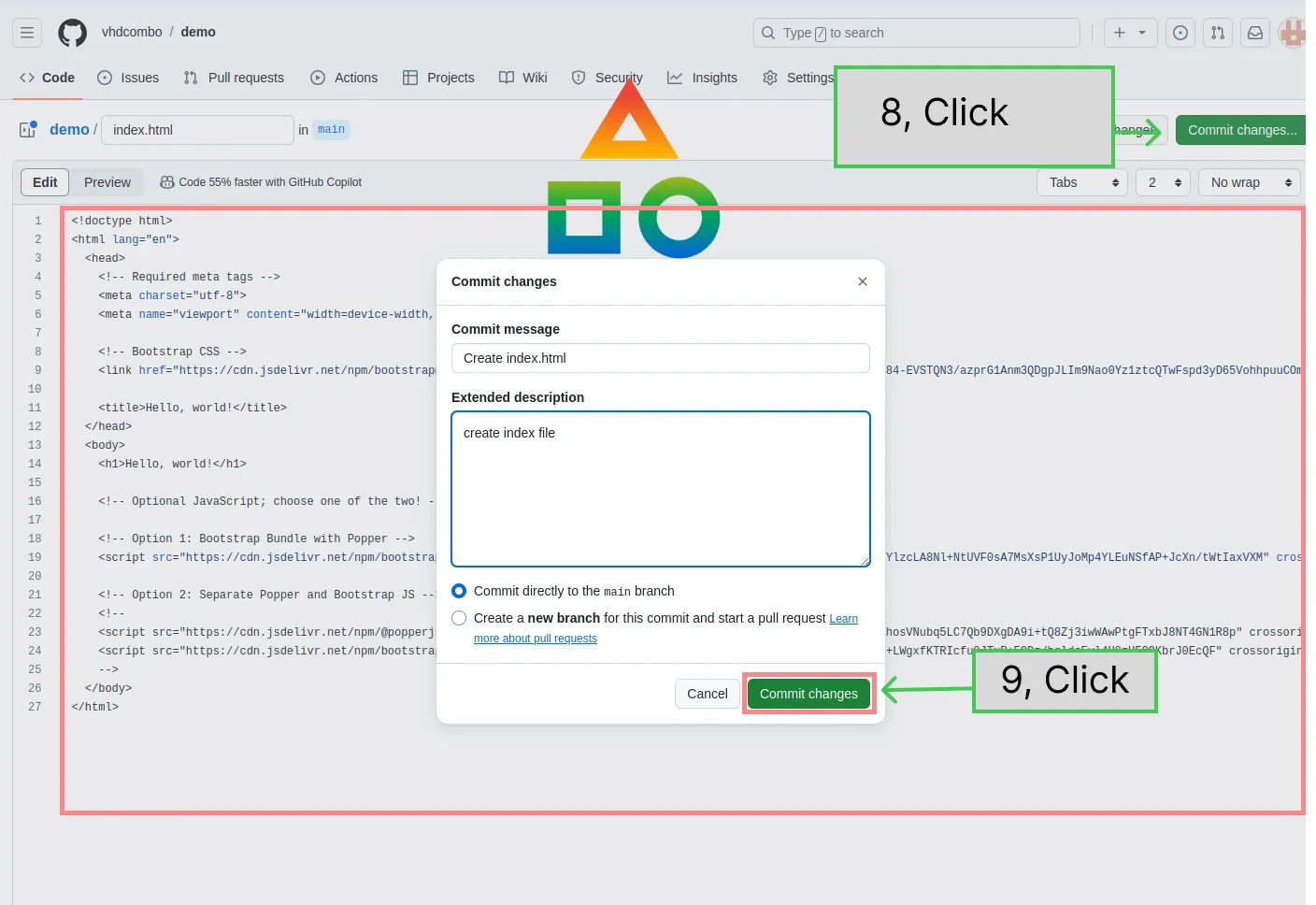Click the Copilot icon in editor toolbar
The image size is (1316, 905).
click(167, 182)
